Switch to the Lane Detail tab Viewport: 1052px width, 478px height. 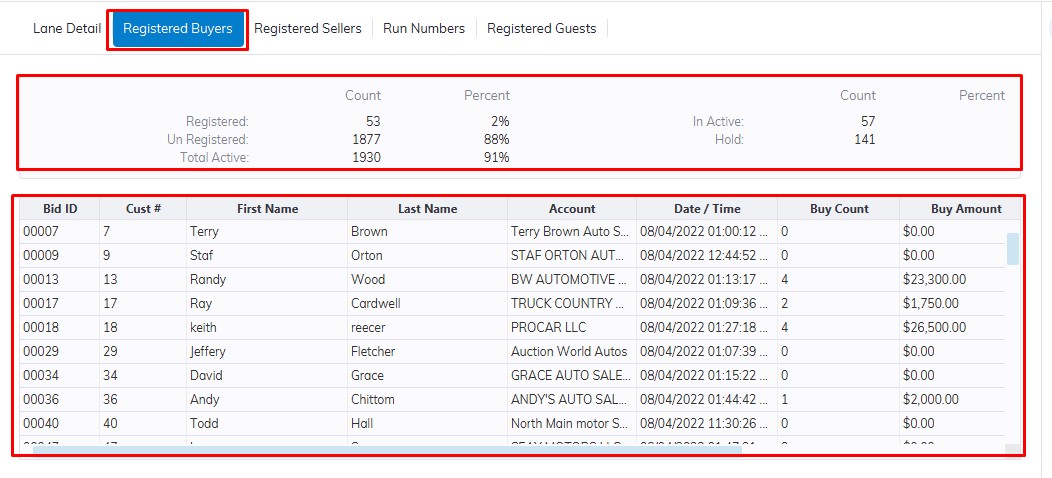[x=67, y=28]
